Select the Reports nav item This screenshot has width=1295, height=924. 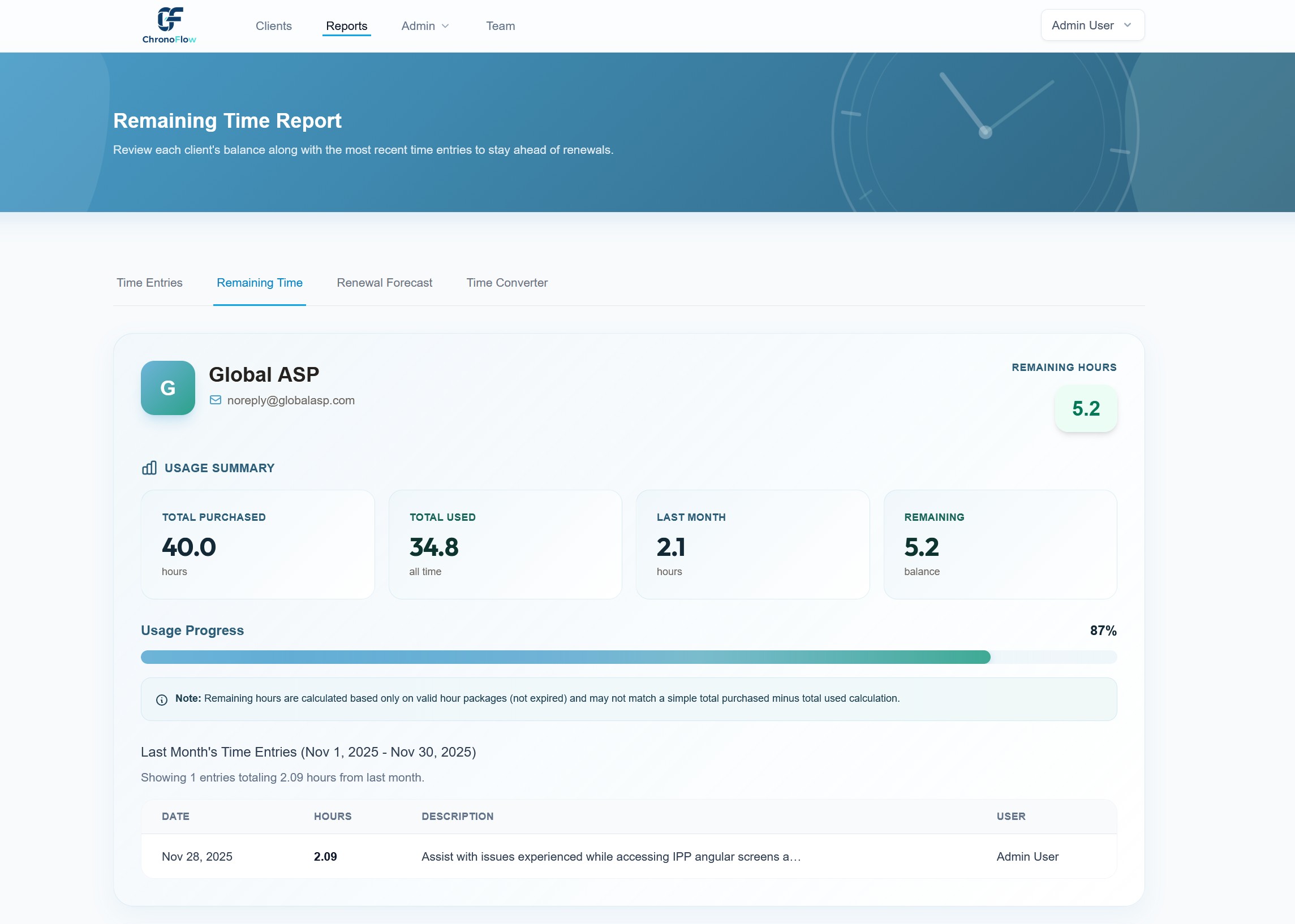pyautogui.click(x=346, y=26)
